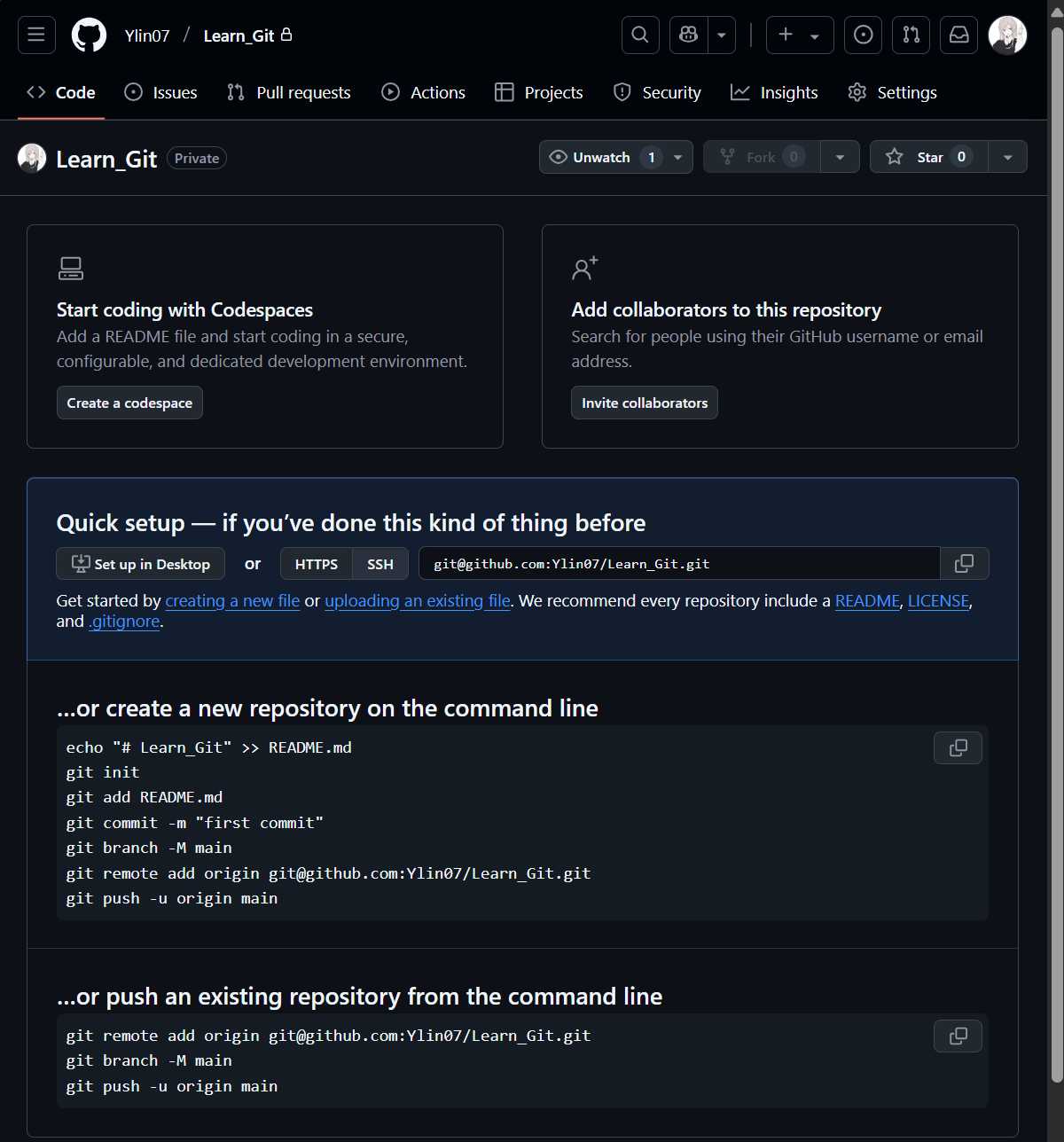The image size is (1064, 1142).
Task: Switch to the Projects tab
Action: tap(539, 92)
